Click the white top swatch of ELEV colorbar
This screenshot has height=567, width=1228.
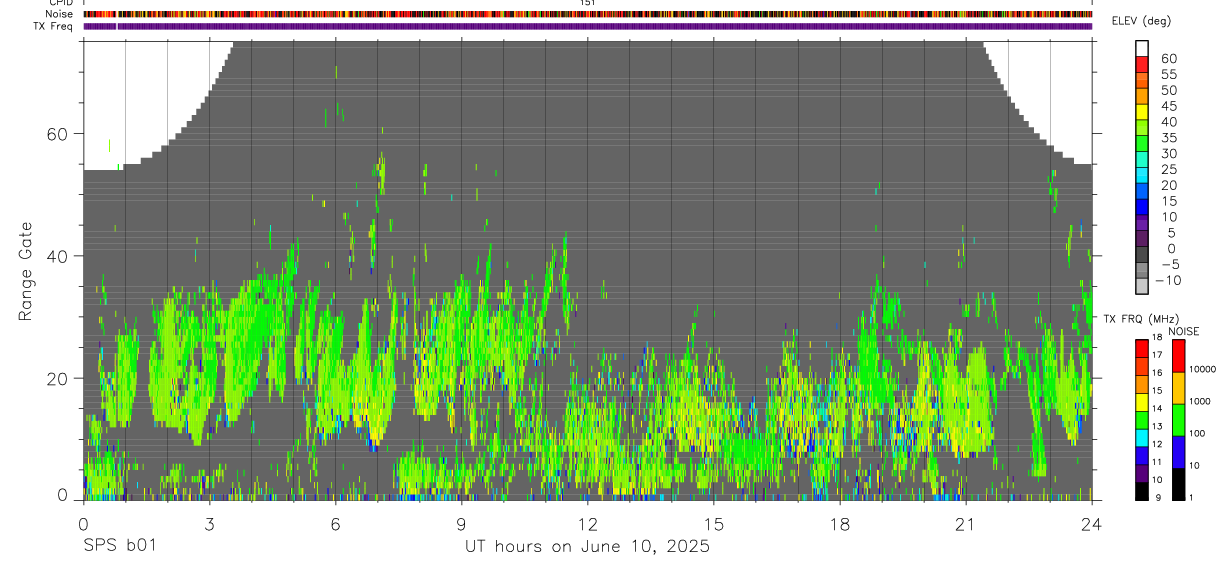[x=1142, y=48]
